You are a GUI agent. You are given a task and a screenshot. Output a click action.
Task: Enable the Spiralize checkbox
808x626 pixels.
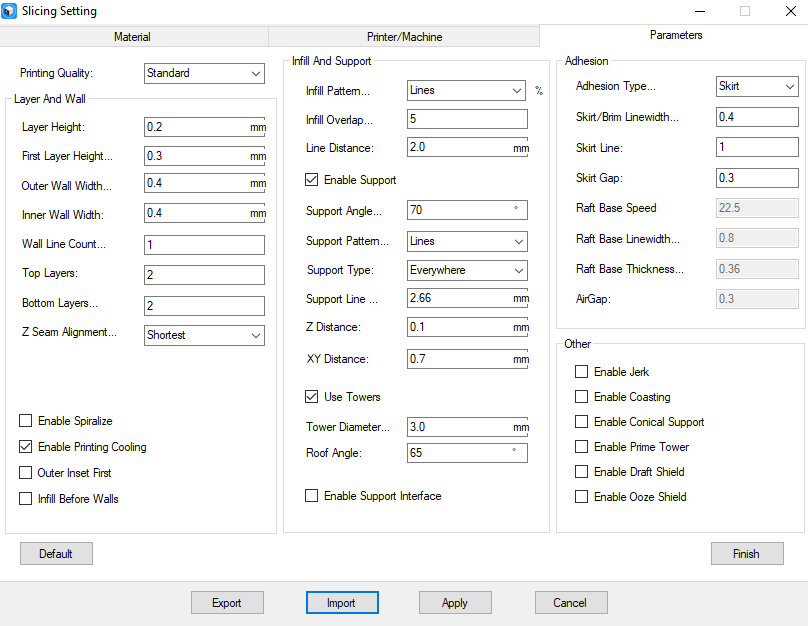(x=26, y=421)
